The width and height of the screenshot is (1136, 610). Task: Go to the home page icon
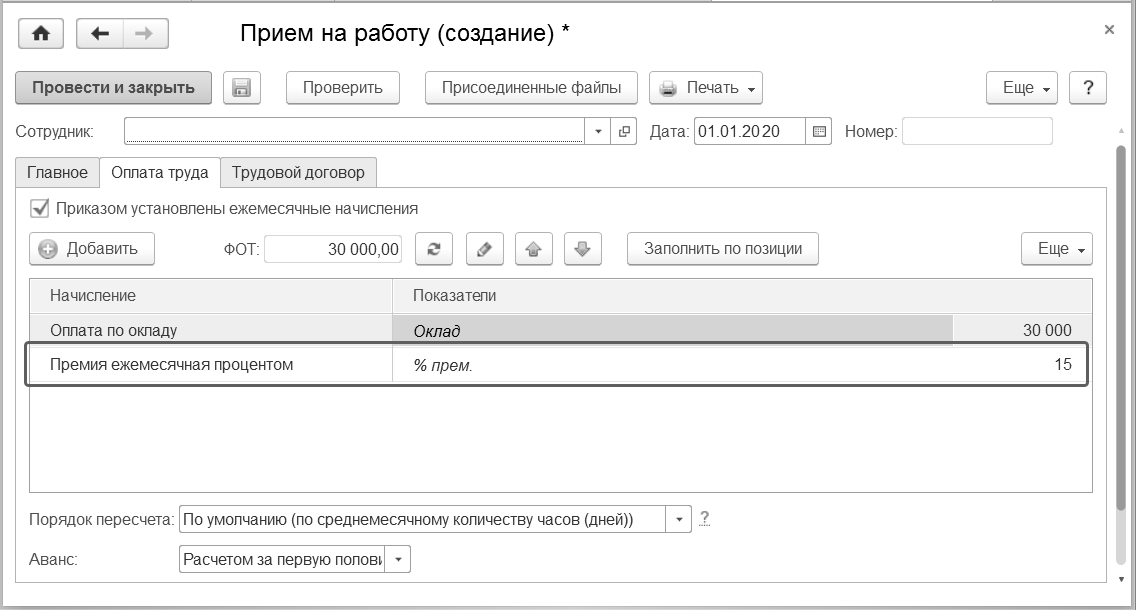tap(41, 33)
